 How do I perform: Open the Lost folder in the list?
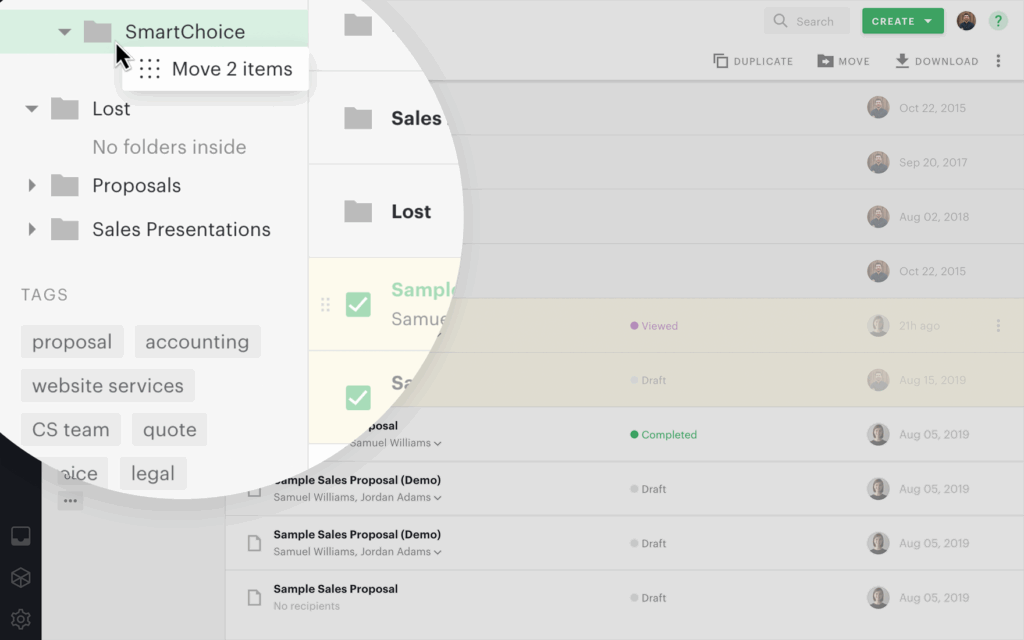click(x=410, y=212)
